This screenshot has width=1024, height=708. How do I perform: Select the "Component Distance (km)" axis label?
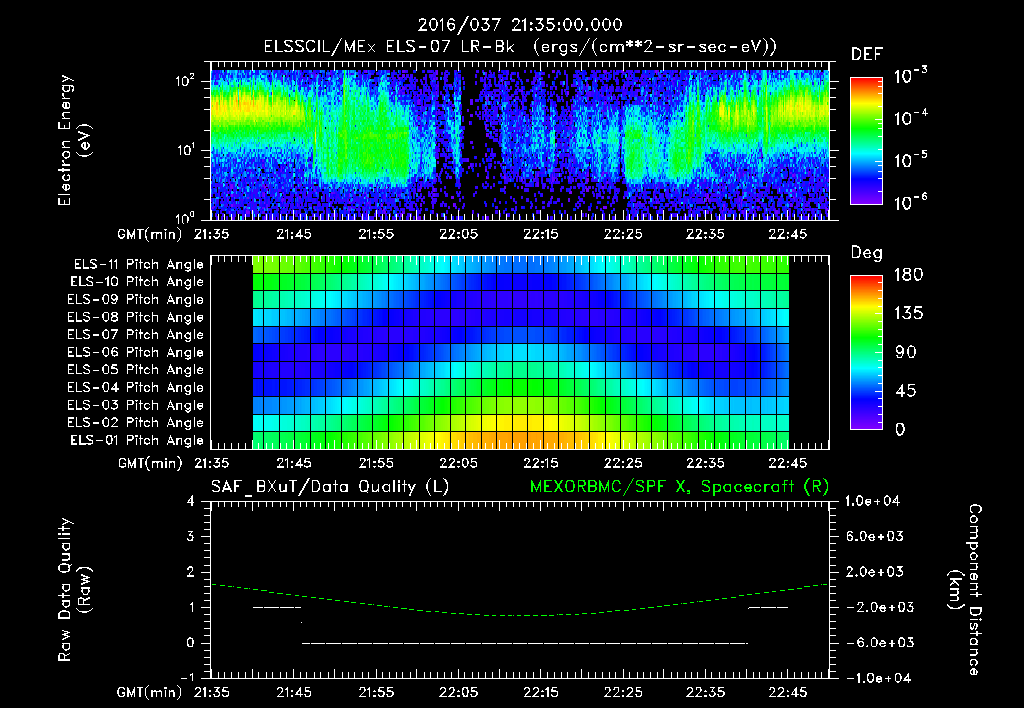965,589
